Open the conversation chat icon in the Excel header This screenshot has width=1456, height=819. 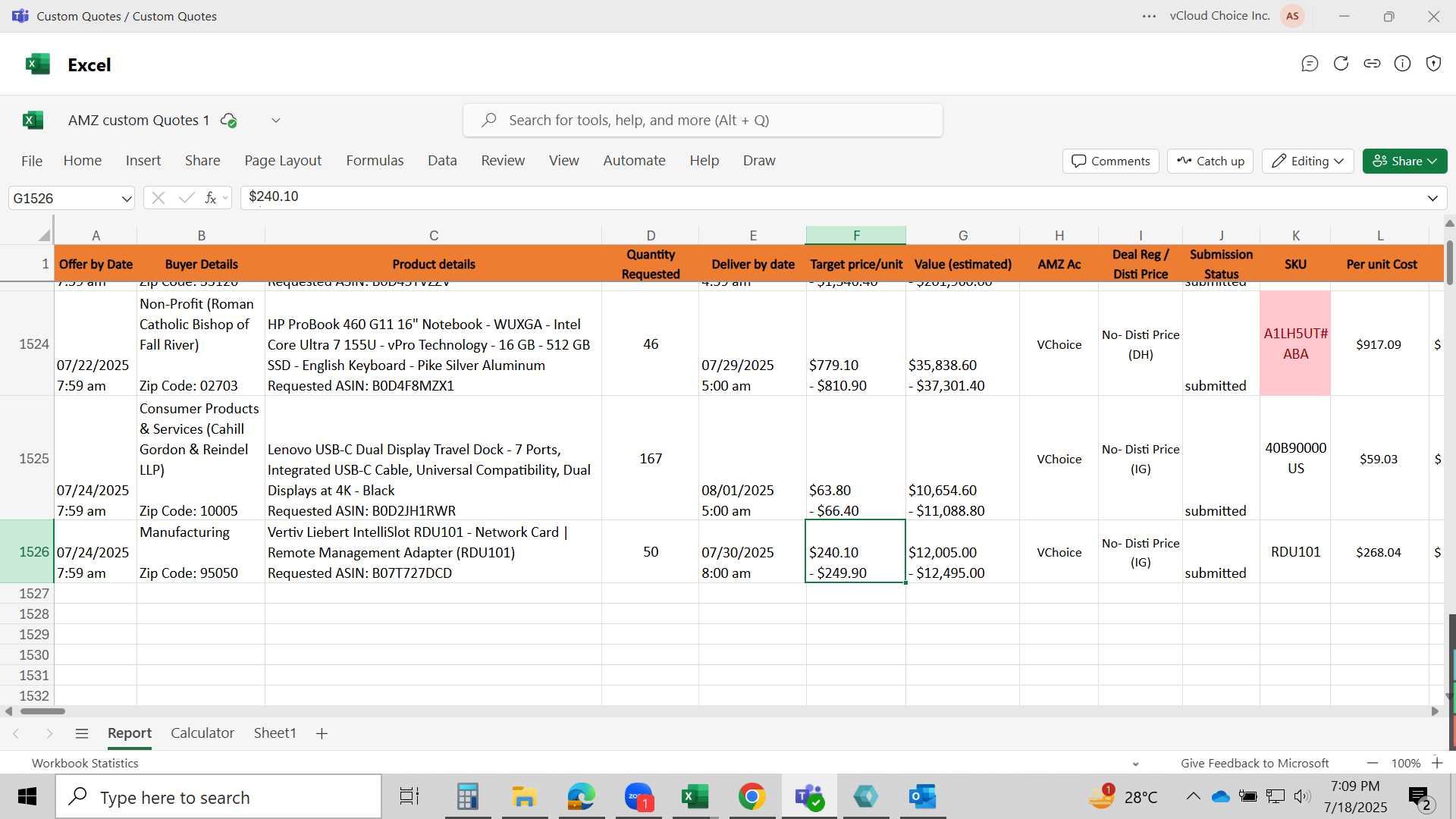[x=1310, y=64]
